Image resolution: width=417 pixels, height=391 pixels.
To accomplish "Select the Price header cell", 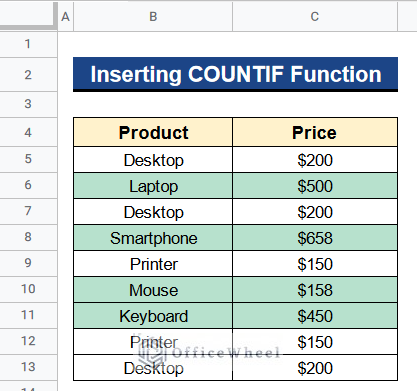I will pyautogui.click(x=315, y=132).
